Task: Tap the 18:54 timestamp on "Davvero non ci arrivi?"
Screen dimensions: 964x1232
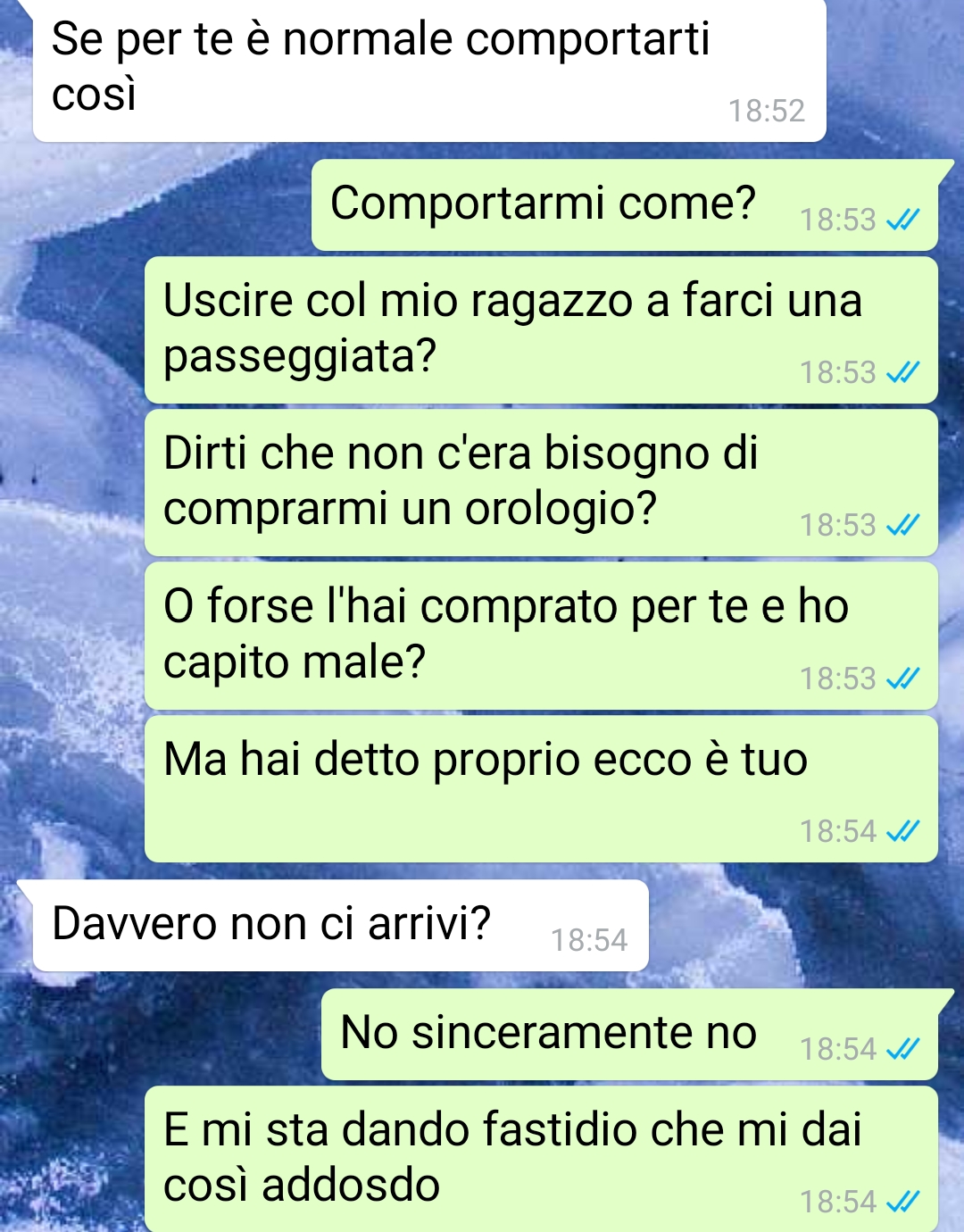Action: point(589,940)
